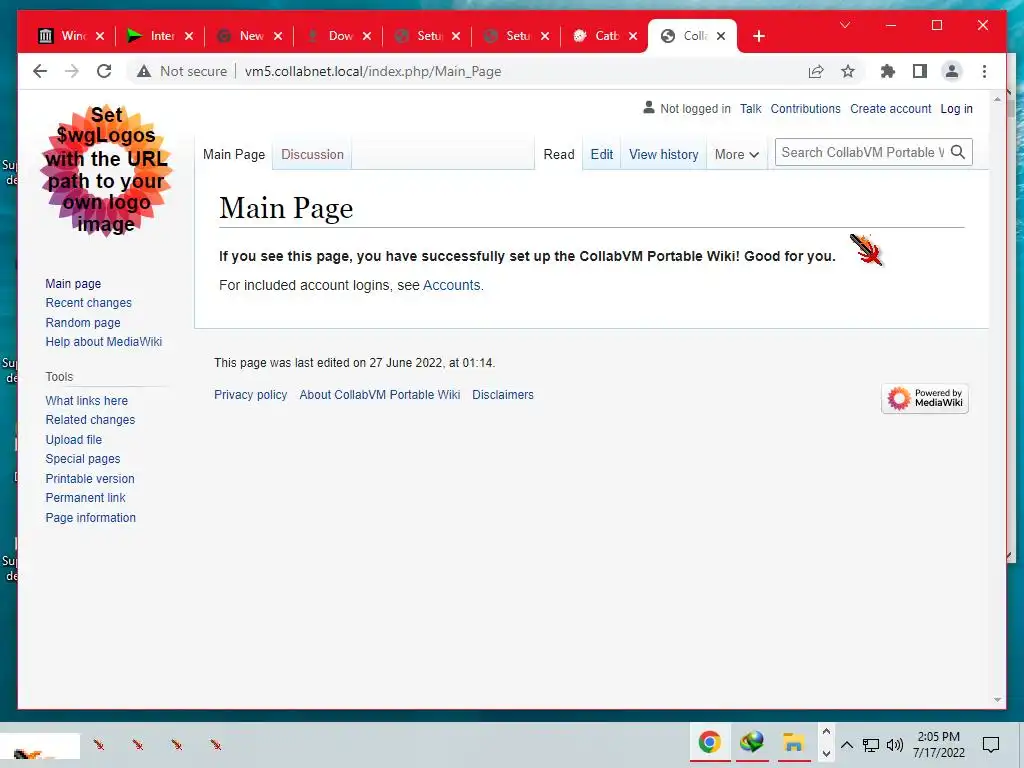The height and width of the screenshot is (768, 1024).
Task: Select the Main Page wiki tab
Action: point(234,155)
